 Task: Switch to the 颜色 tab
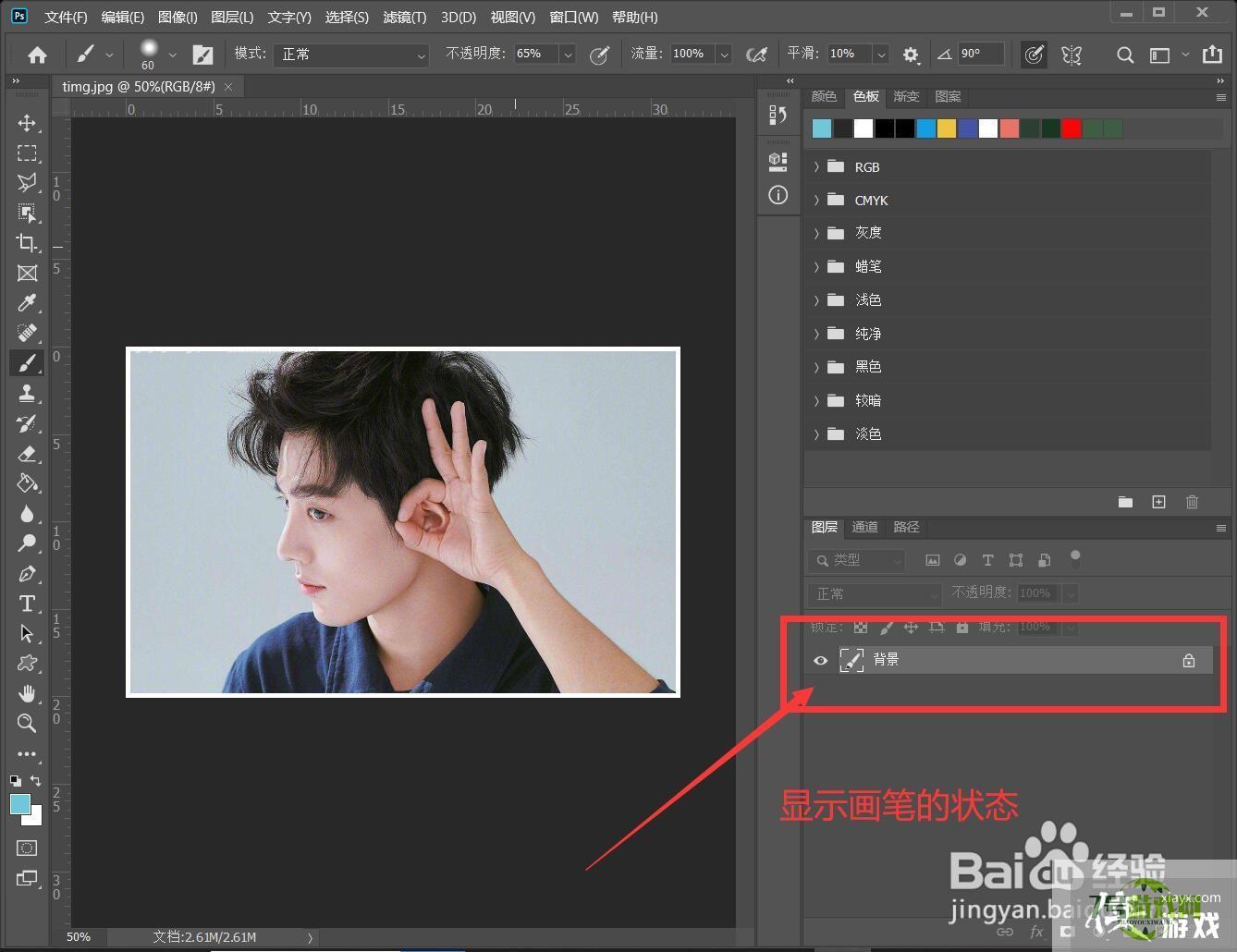[824, 96]
